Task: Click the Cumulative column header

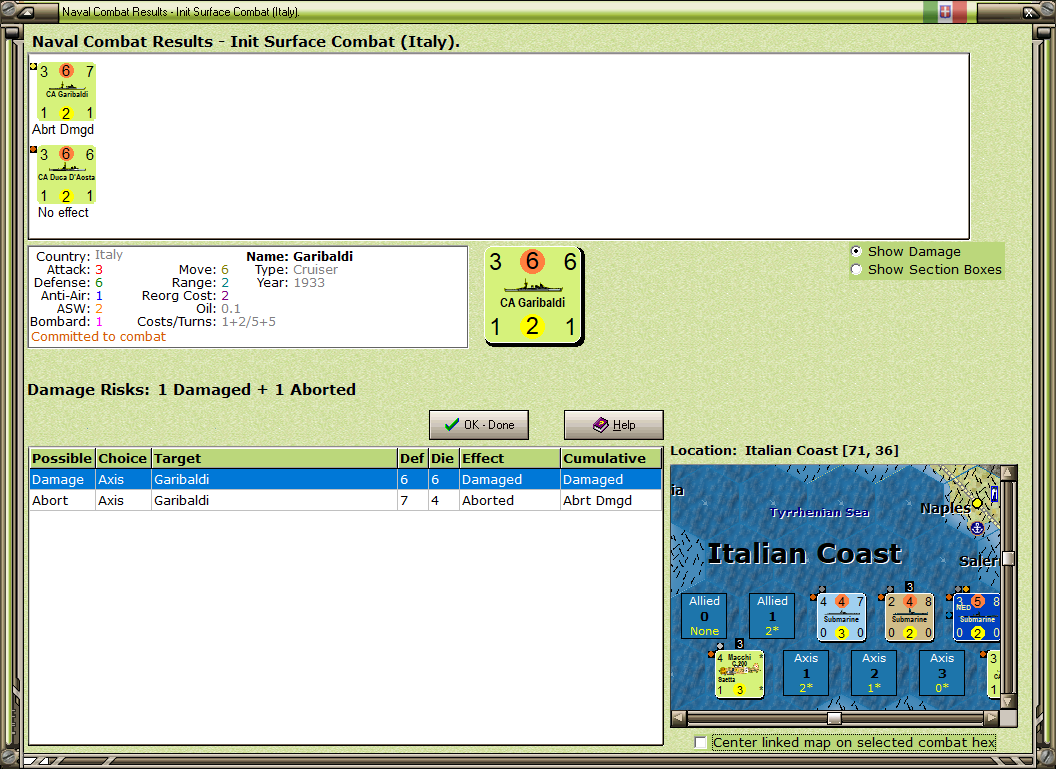Action: [611, 459]
